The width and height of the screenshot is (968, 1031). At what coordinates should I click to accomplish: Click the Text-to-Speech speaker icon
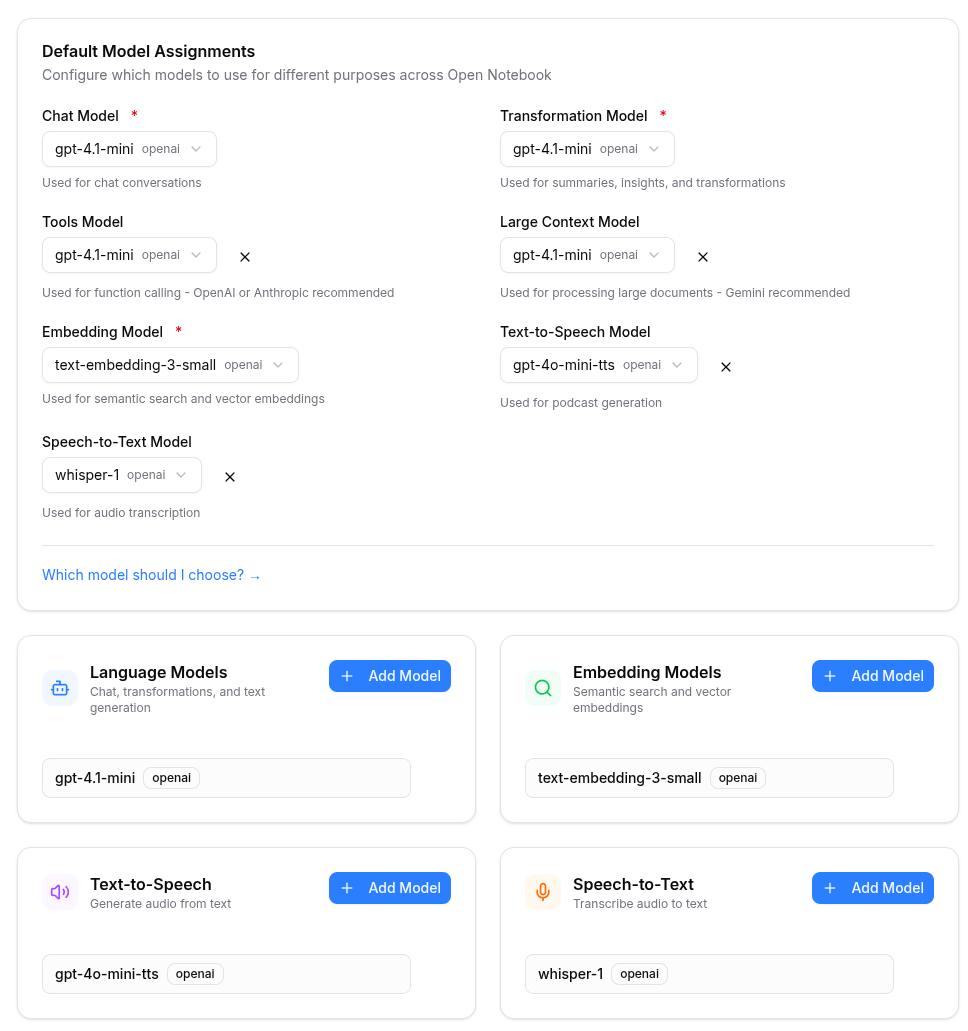click(x=60, y=892)
